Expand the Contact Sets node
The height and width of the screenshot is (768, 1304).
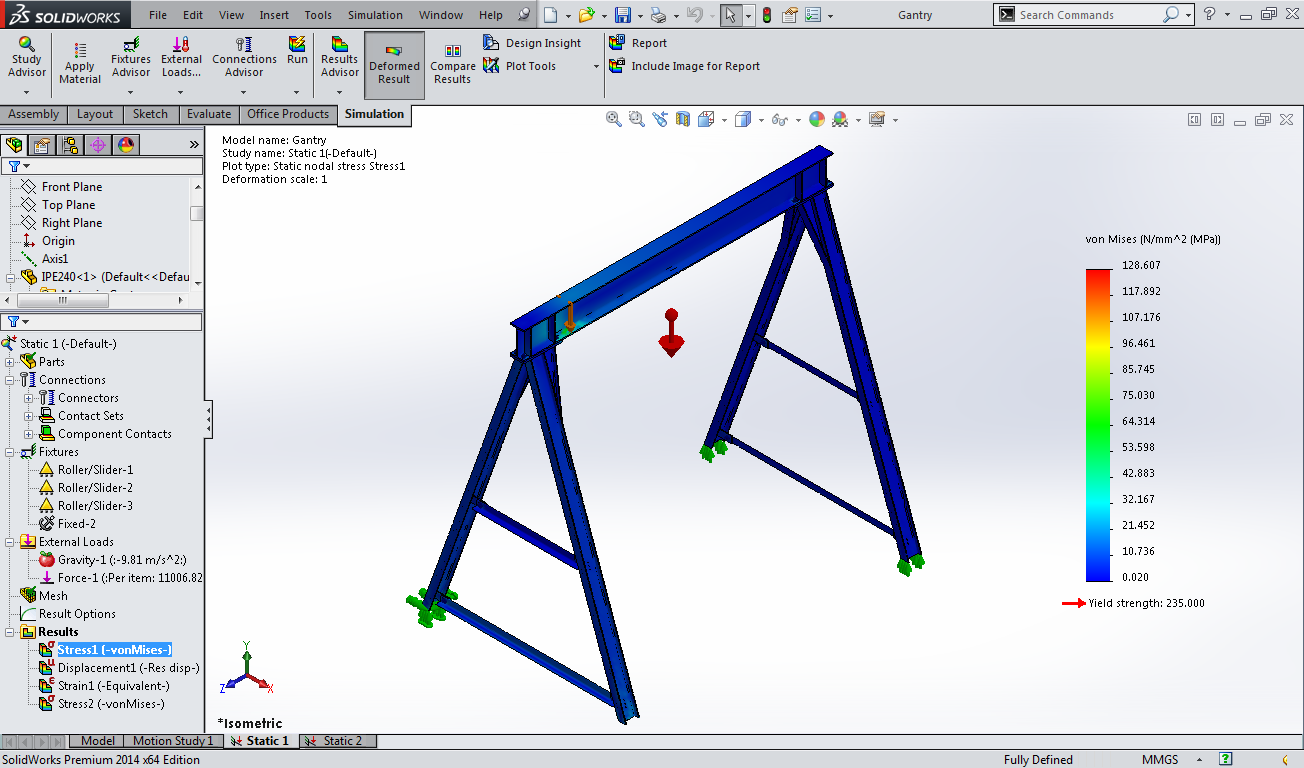(28, 416)
